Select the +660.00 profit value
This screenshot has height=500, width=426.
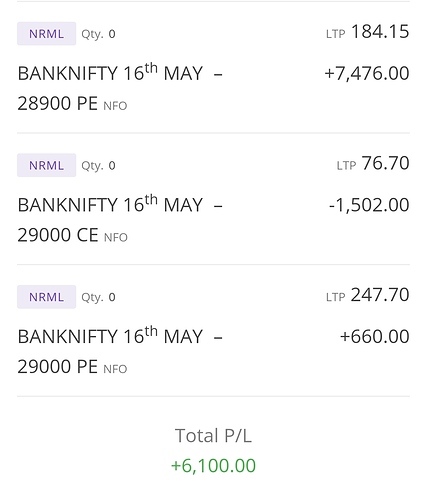tap(374, 337)
